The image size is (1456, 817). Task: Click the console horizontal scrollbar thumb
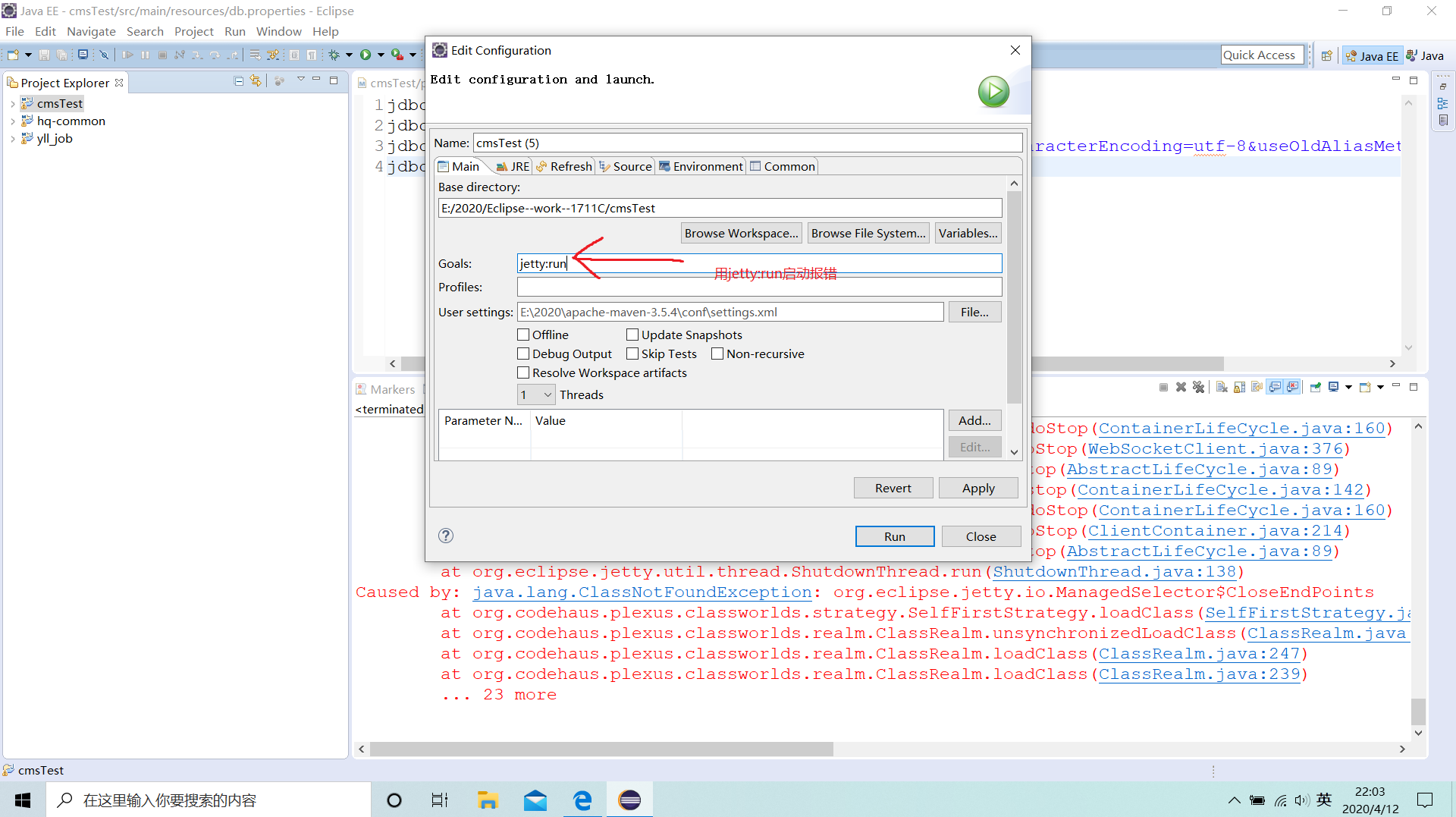click(x=601, y=749)
